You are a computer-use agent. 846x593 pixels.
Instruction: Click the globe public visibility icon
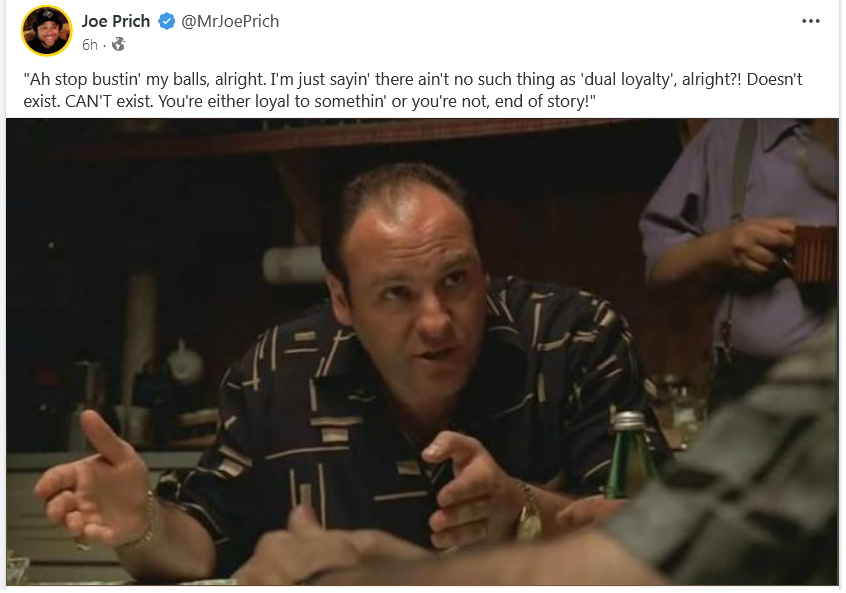tap(118, 44)
